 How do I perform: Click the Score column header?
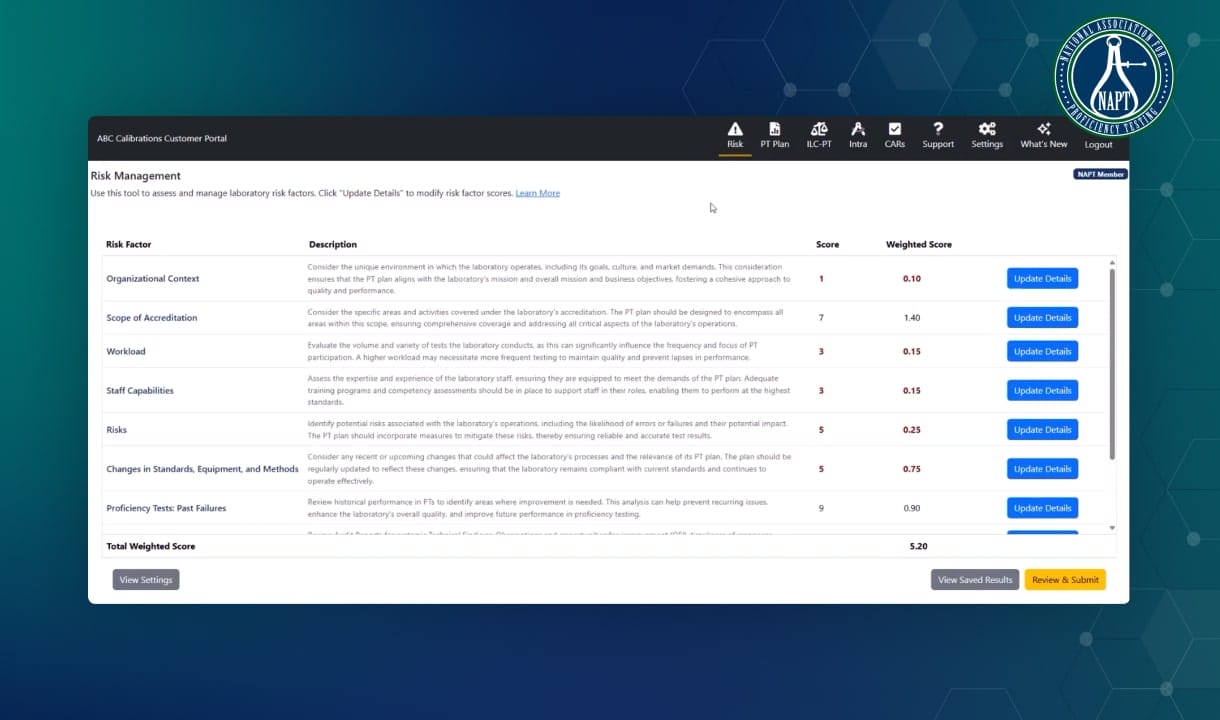pyautogui.click(x=827, y=245)
